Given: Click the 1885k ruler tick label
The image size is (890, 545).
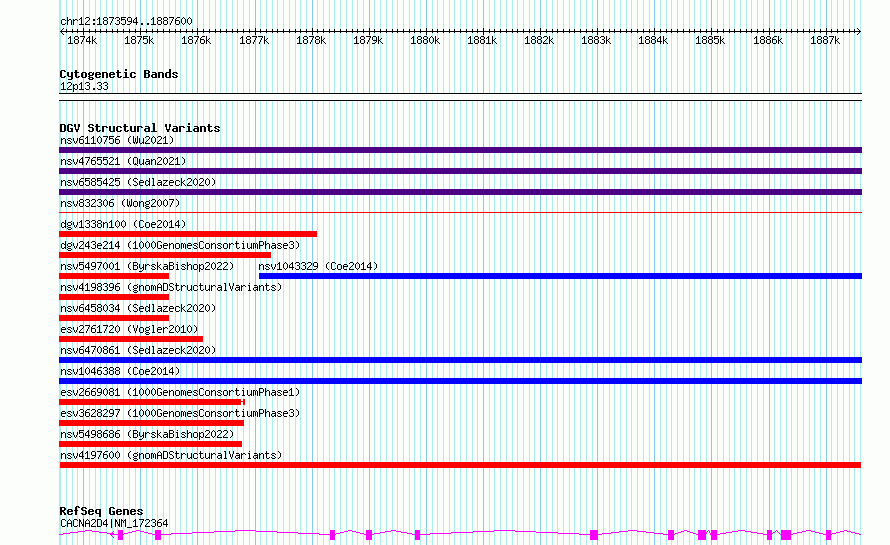Looking at the screenshot, I should (x=710, y=40).
